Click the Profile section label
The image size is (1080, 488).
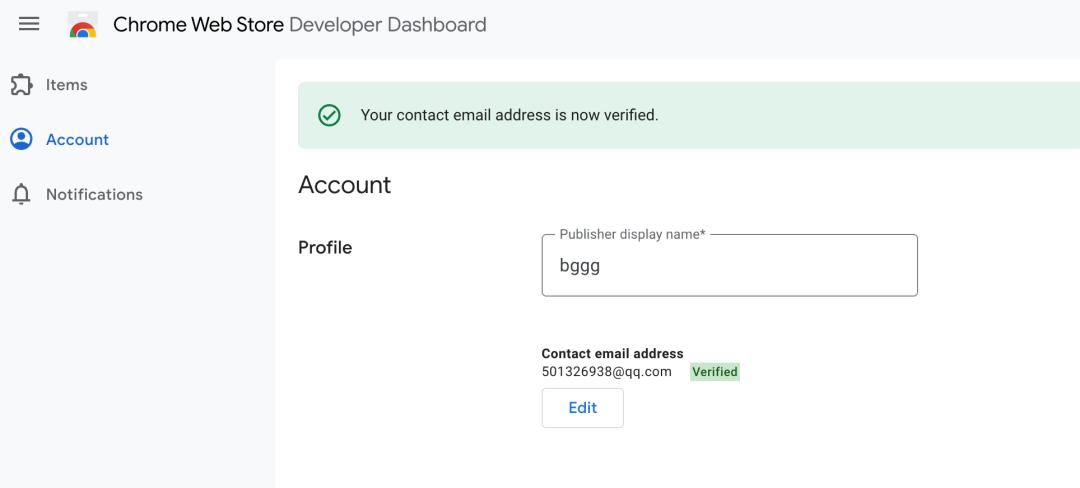(x=325, y=247)
